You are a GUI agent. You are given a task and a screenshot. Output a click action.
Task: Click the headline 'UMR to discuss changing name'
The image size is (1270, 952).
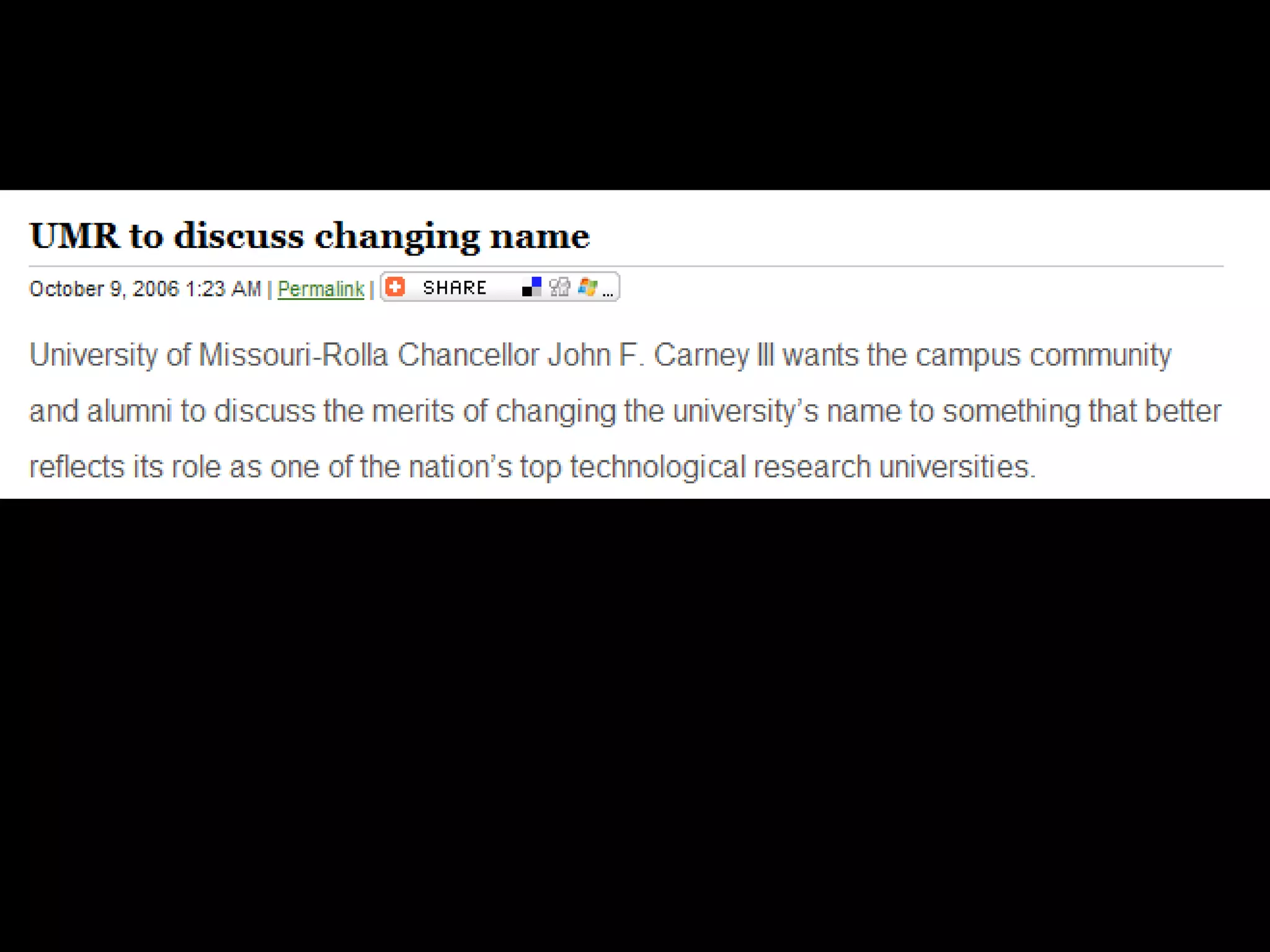pyautogui.click(x=309, y=236)
